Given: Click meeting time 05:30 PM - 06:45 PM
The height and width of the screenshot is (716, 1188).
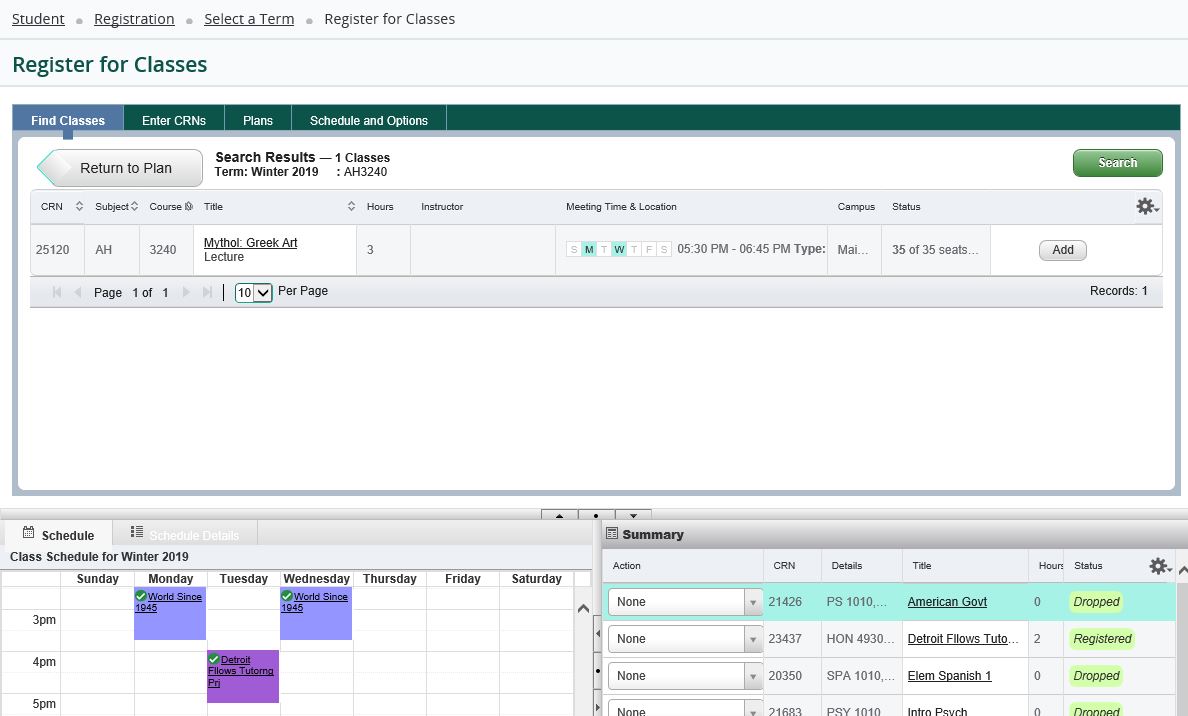Looking at the screenshot, I should [733, 249].
